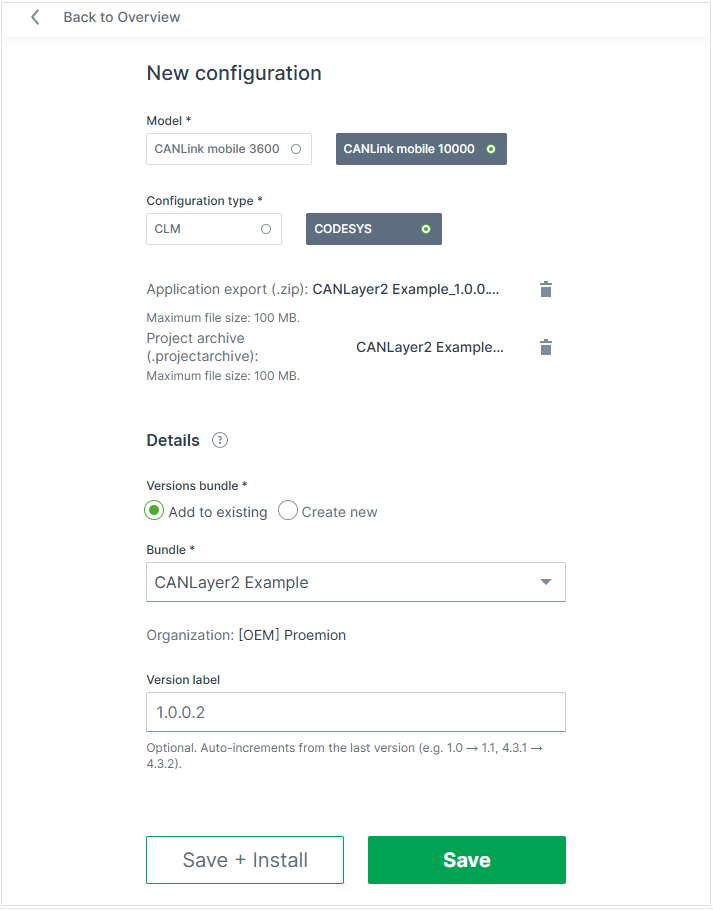Open the Bundle dropdown arrow
Image resolution: width=713 pixels, height=910 pixels.
pos(545,582)
